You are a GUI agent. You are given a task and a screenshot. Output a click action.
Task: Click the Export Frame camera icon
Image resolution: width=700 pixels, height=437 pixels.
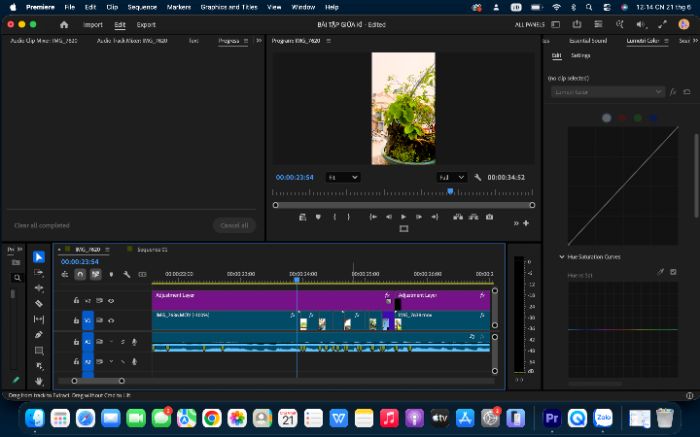pyautogui.click(x=490, y=216)
